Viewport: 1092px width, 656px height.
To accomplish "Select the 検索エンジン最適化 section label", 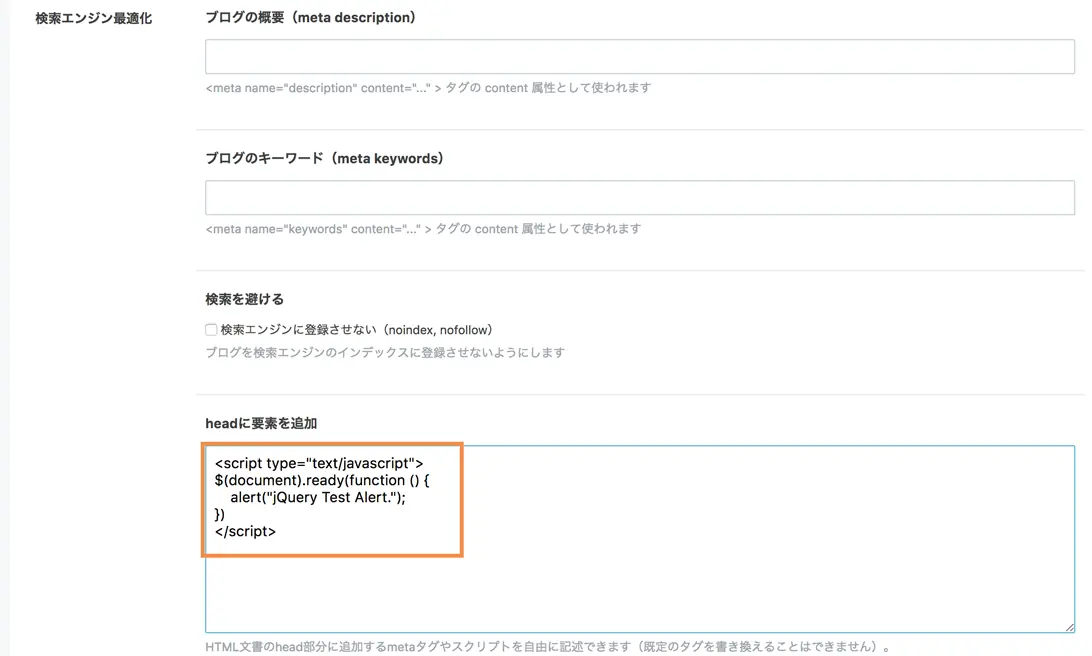I will [x=93, y=18].
